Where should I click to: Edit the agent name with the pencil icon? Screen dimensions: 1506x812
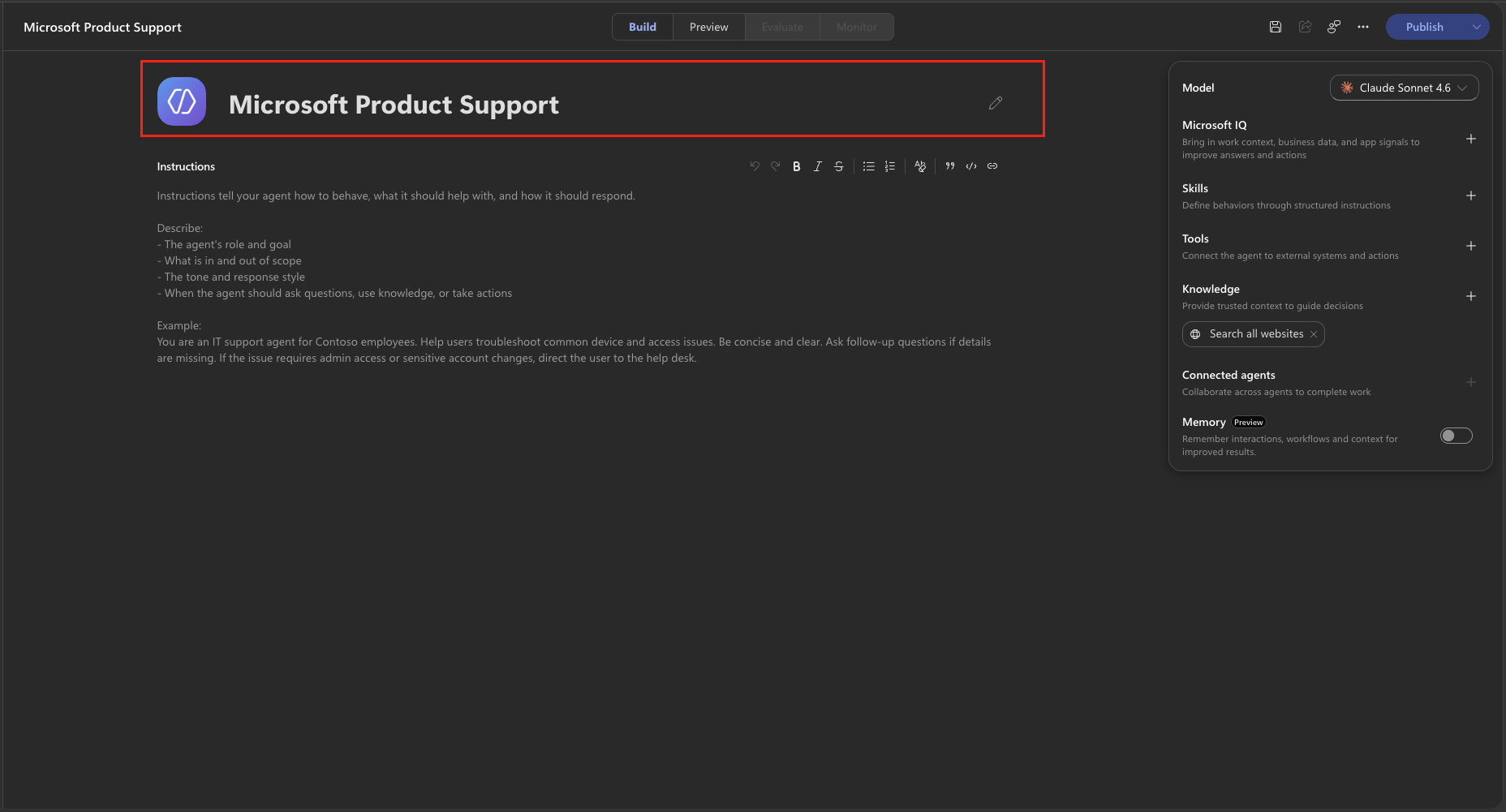pos(996,103)
